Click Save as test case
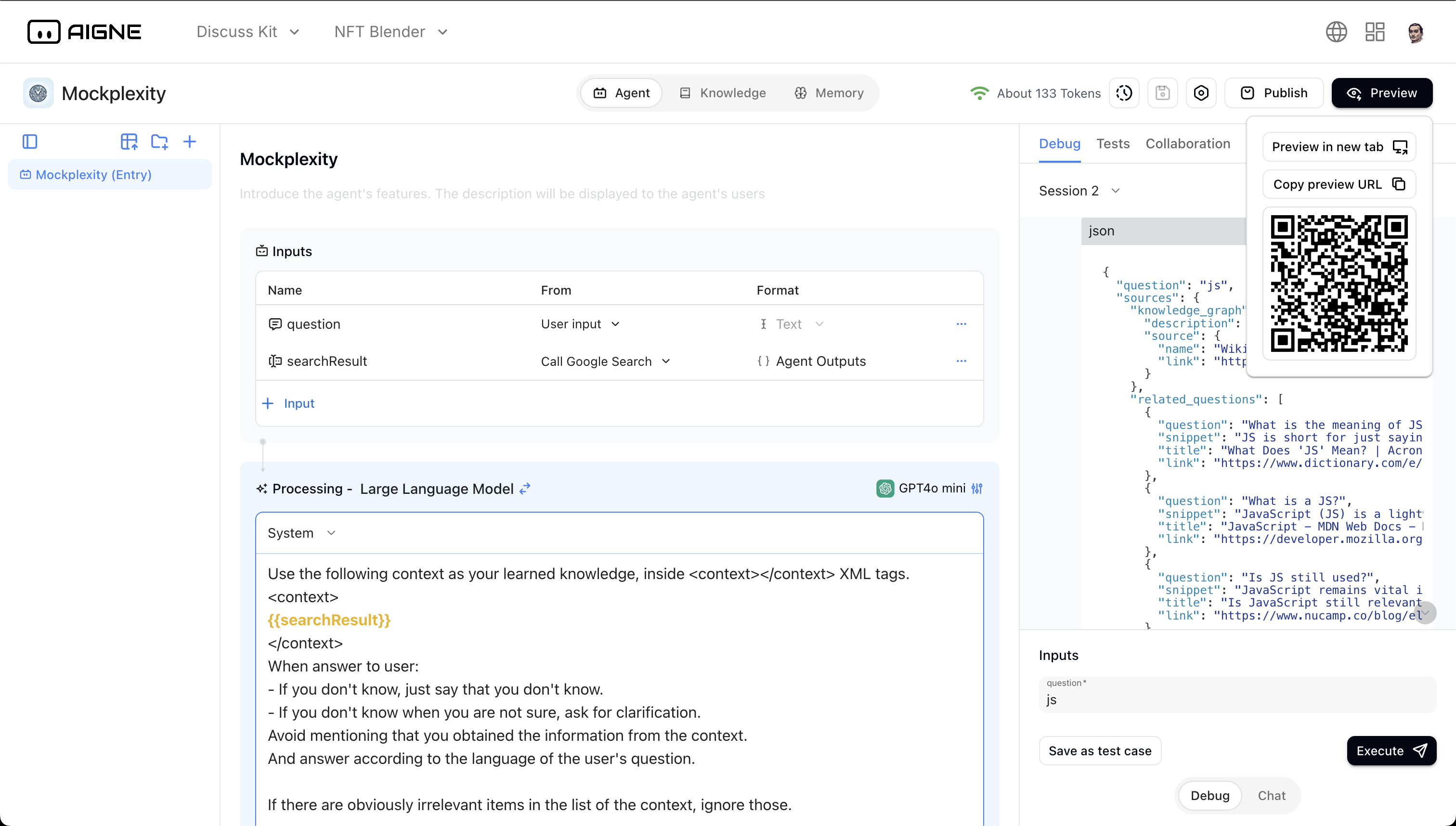 coord(1100,750)
